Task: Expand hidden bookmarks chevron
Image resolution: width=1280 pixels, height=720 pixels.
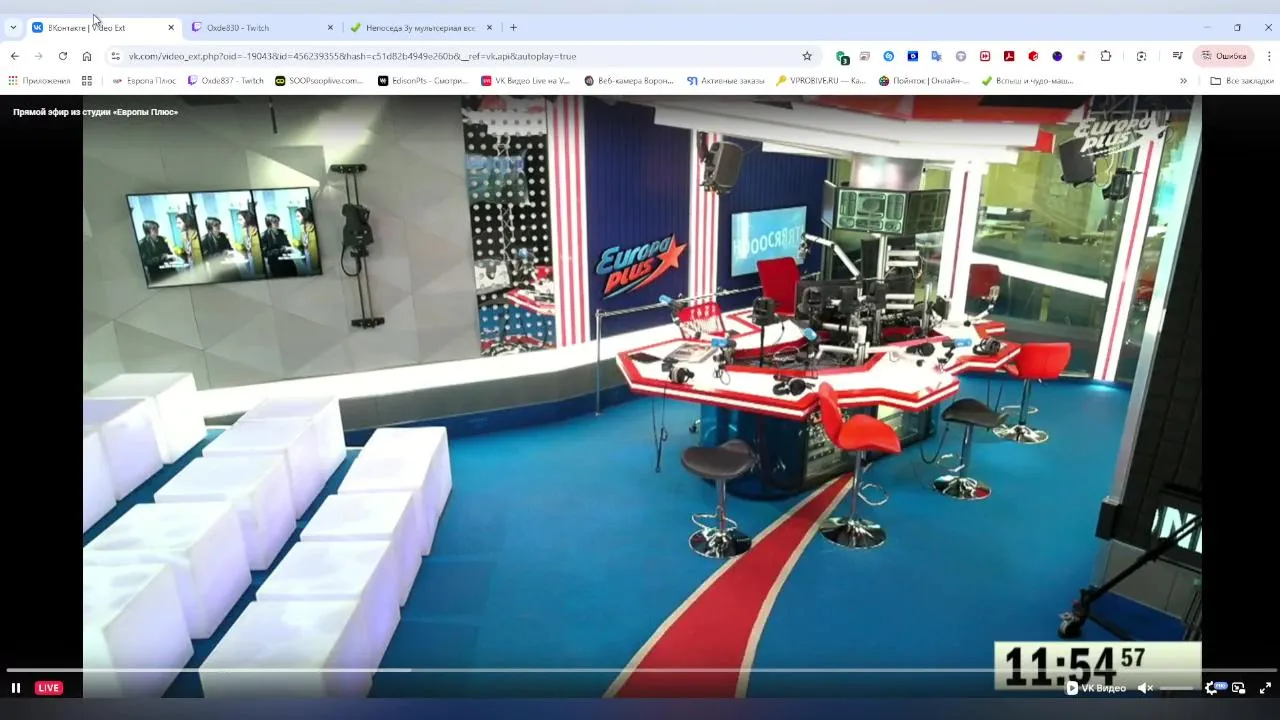Action: [1183, 81]
